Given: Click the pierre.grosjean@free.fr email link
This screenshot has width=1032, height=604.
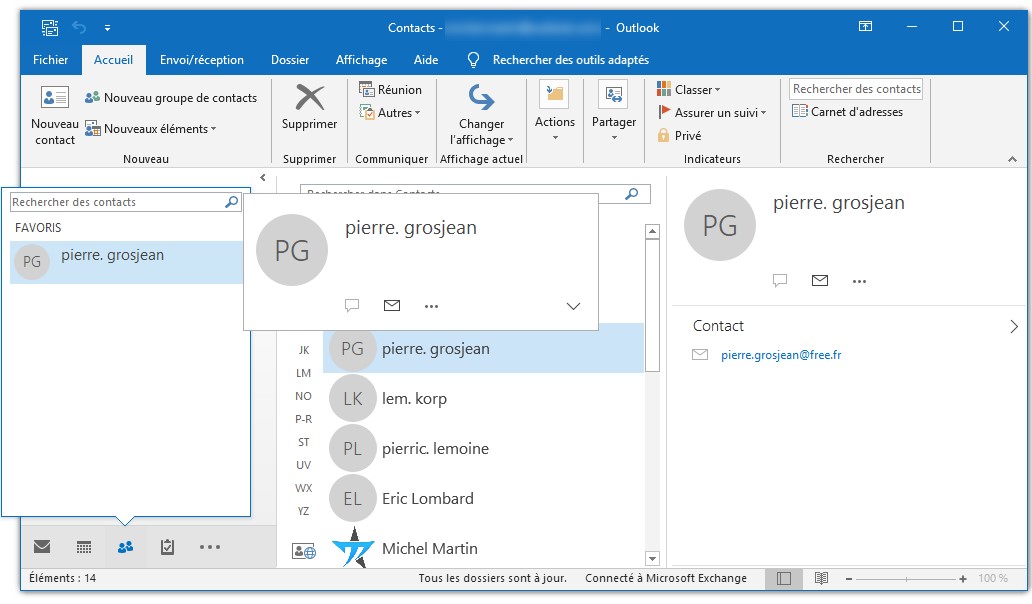Looking at the screenshot, I should pyautogui.click(x=781, y=355).
